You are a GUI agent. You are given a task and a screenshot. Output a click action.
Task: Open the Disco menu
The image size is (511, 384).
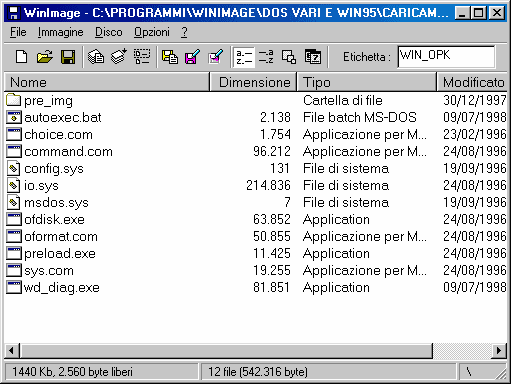pyautogui.click(x=109, y=32)
